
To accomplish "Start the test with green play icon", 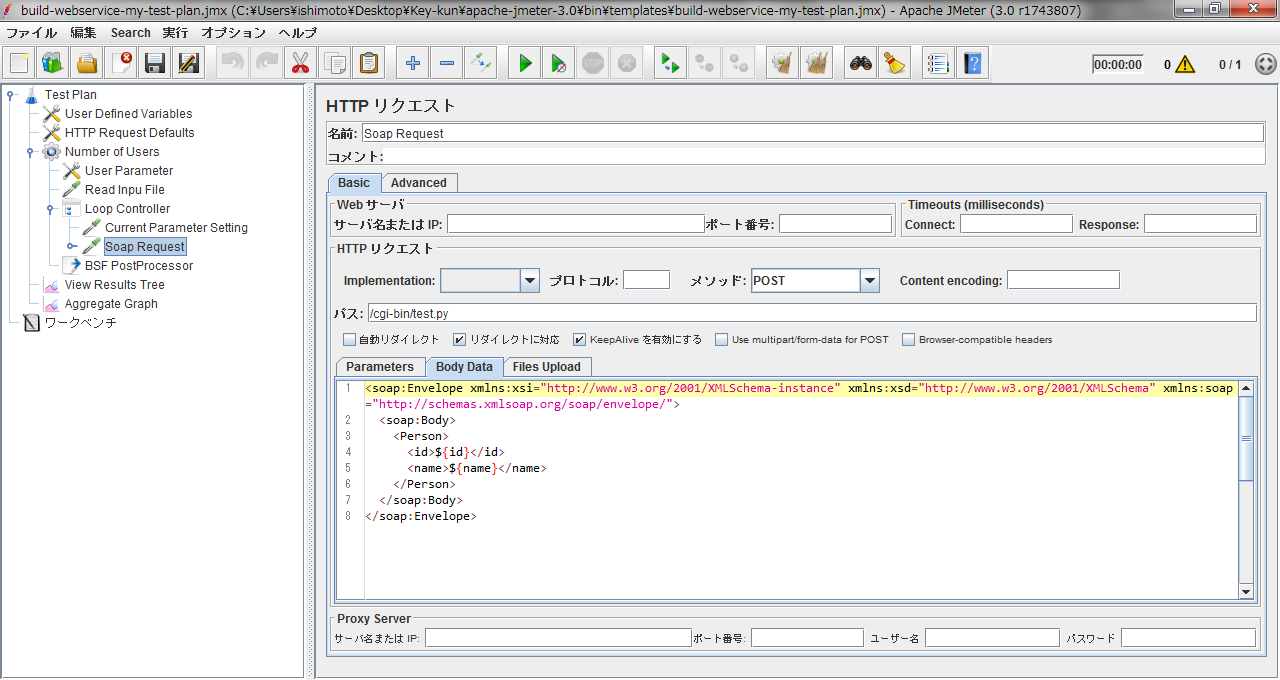I will (x=524, y=64).
